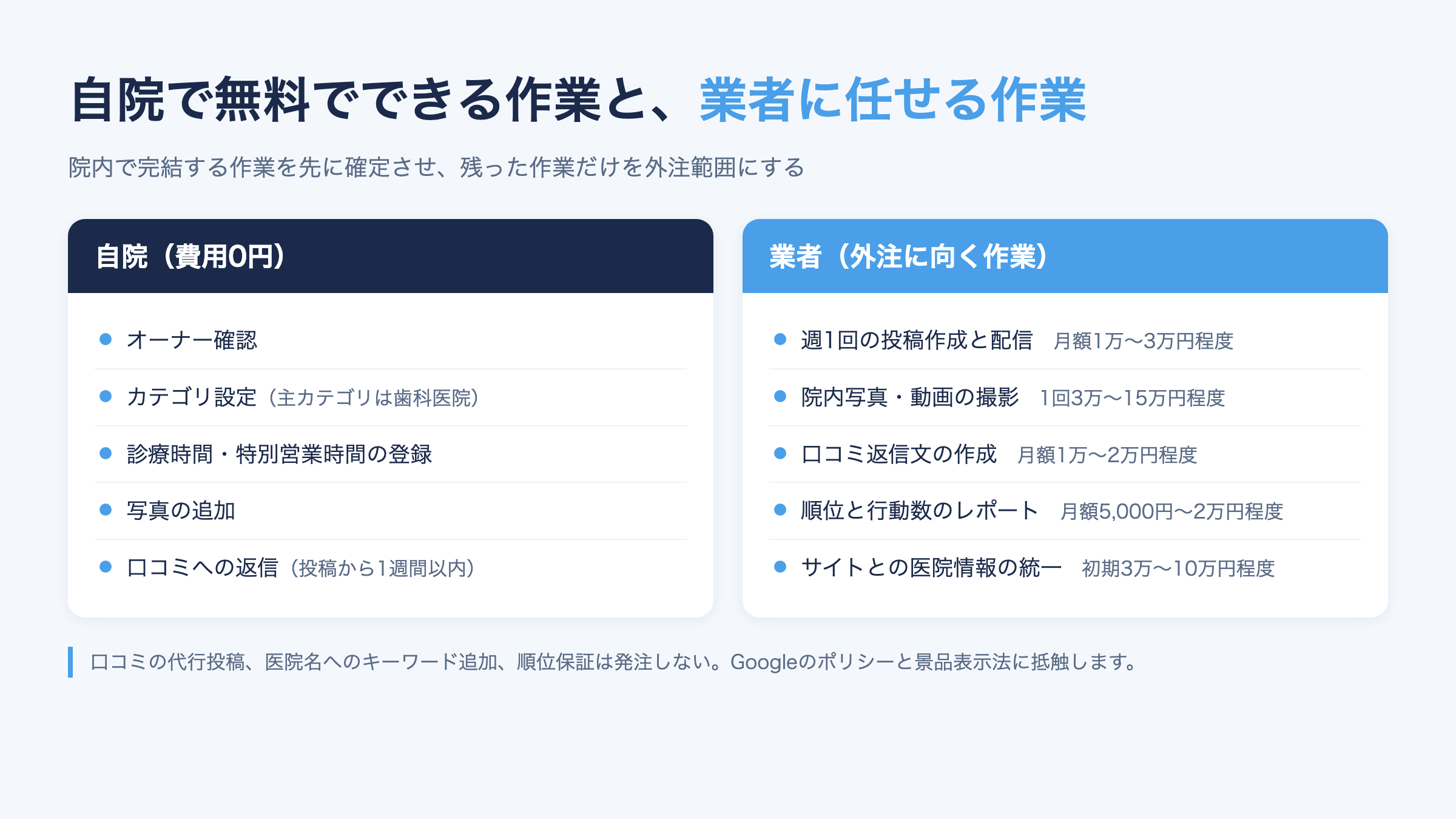Click the price 月額1万〜3万円程度
The height and width of the screenshot is (819, 1456).
(x=1144, y=341)
